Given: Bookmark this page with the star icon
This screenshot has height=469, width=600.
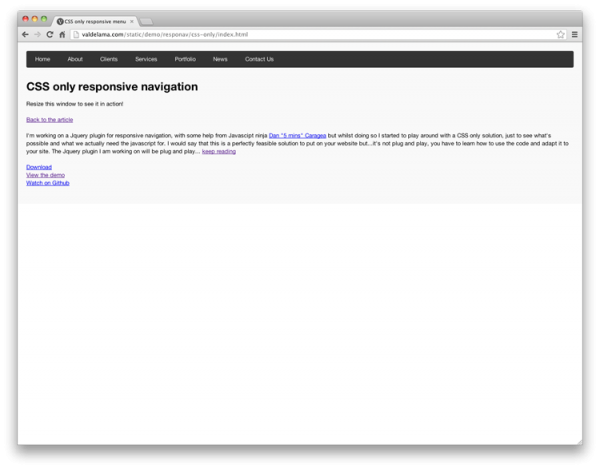Looking at the screenshot, I should click(x=561, y=34).
